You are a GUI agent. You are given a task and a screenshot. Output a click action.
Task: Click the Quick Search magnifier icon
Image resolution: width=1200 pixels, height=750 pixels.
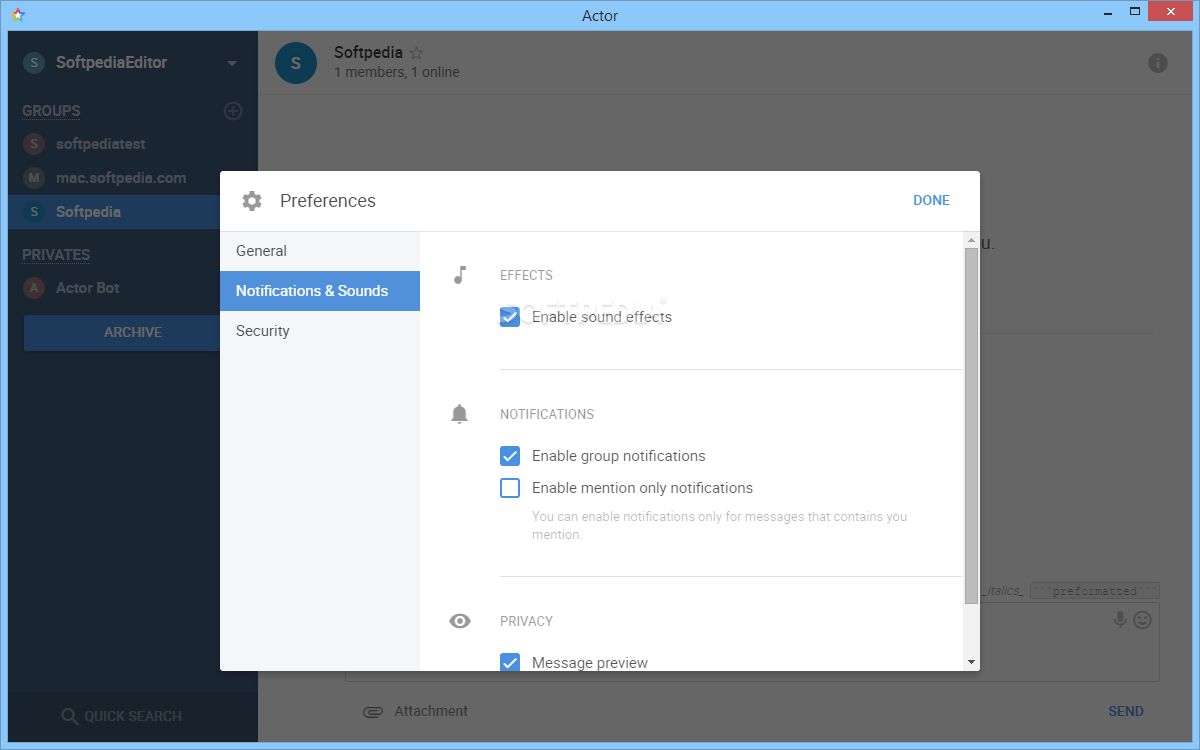pos(69,716)
